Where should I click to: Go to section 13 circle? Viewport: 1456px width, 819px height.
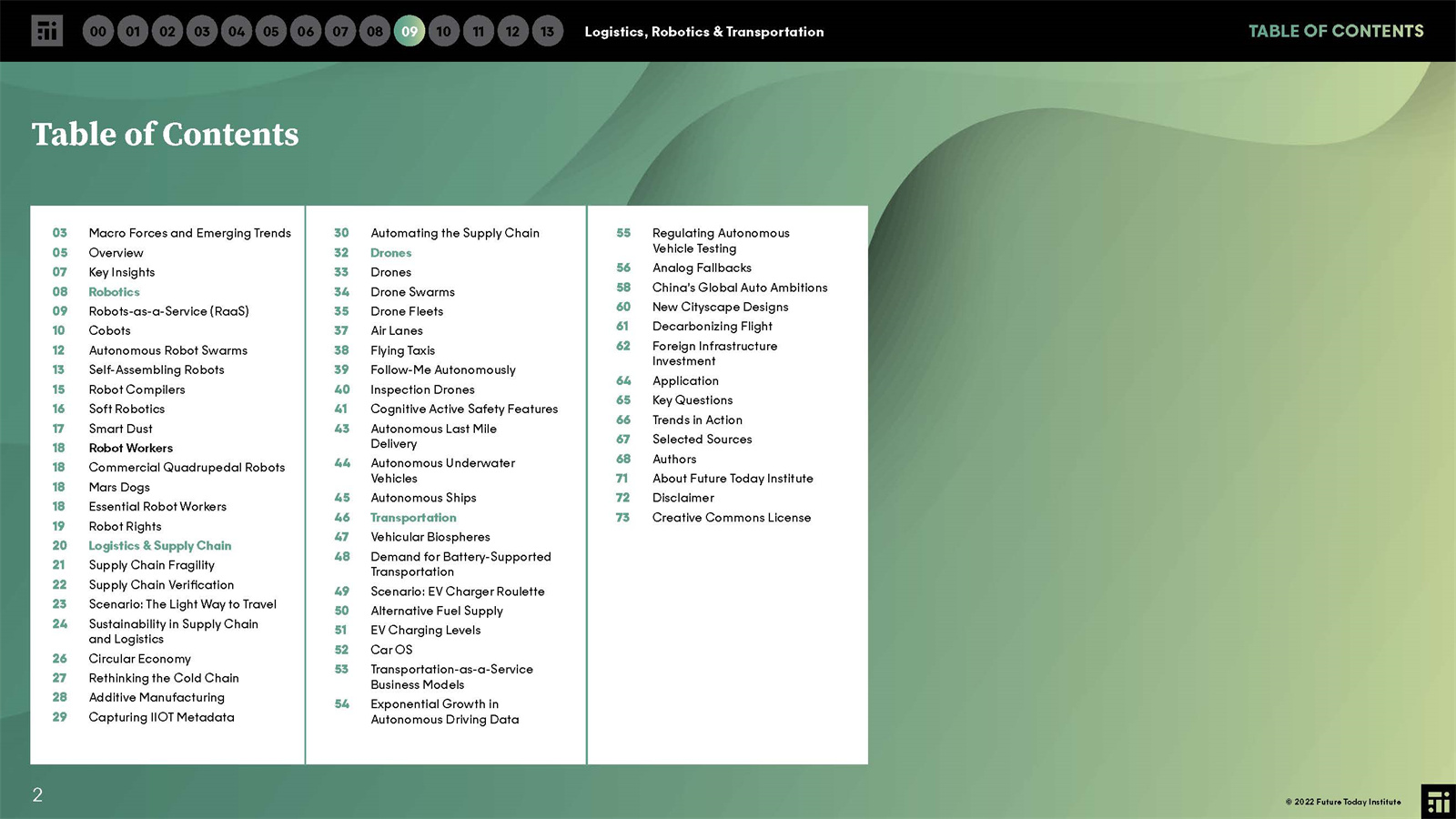tap(548, 32)
